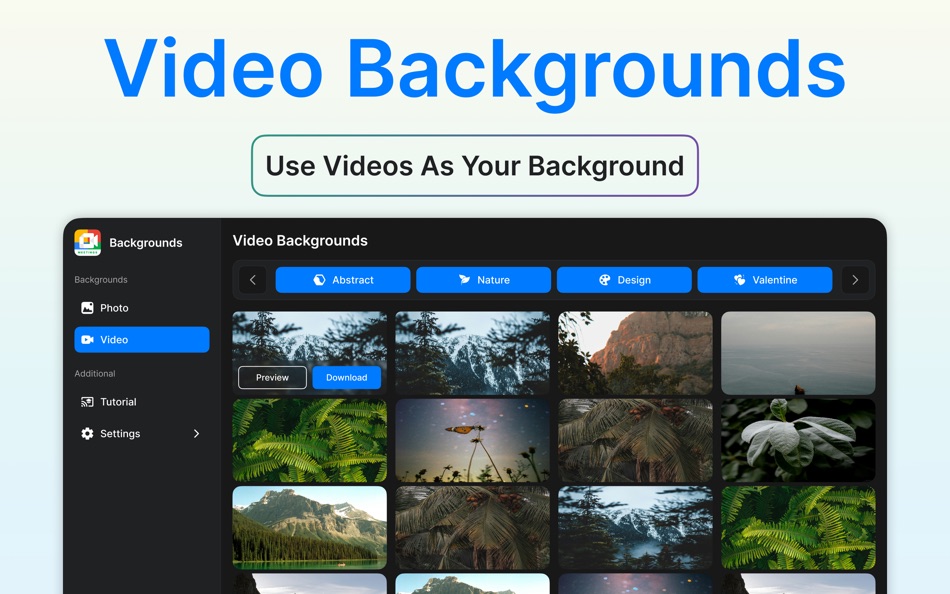Click the Backgrounds app logo icon

(x=87, y=242)
